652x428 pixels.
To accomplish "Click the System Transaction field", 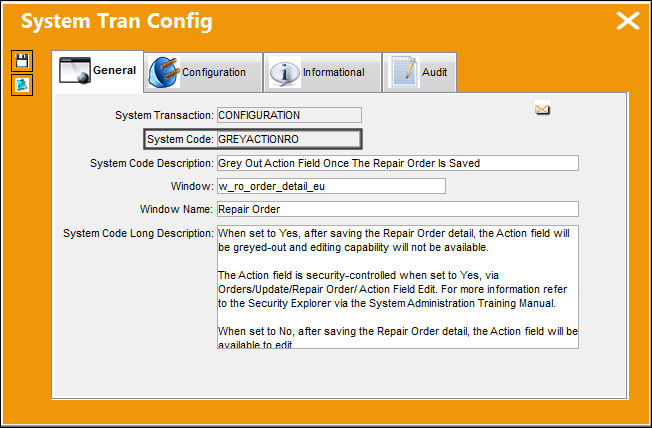I will click(x=289, y=115).
